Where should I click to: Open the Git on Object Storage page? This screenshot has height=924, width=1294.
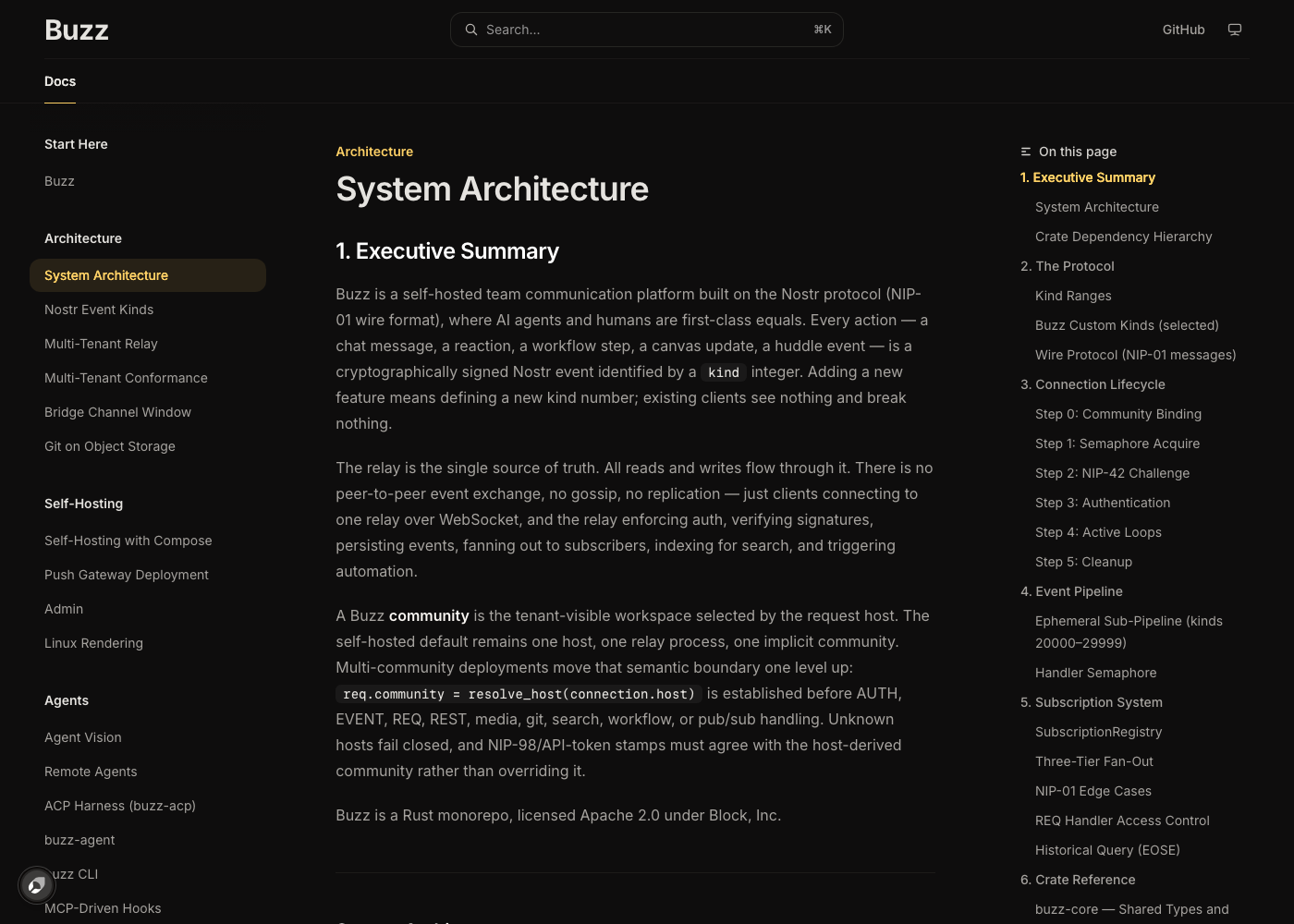click(110, 446)
